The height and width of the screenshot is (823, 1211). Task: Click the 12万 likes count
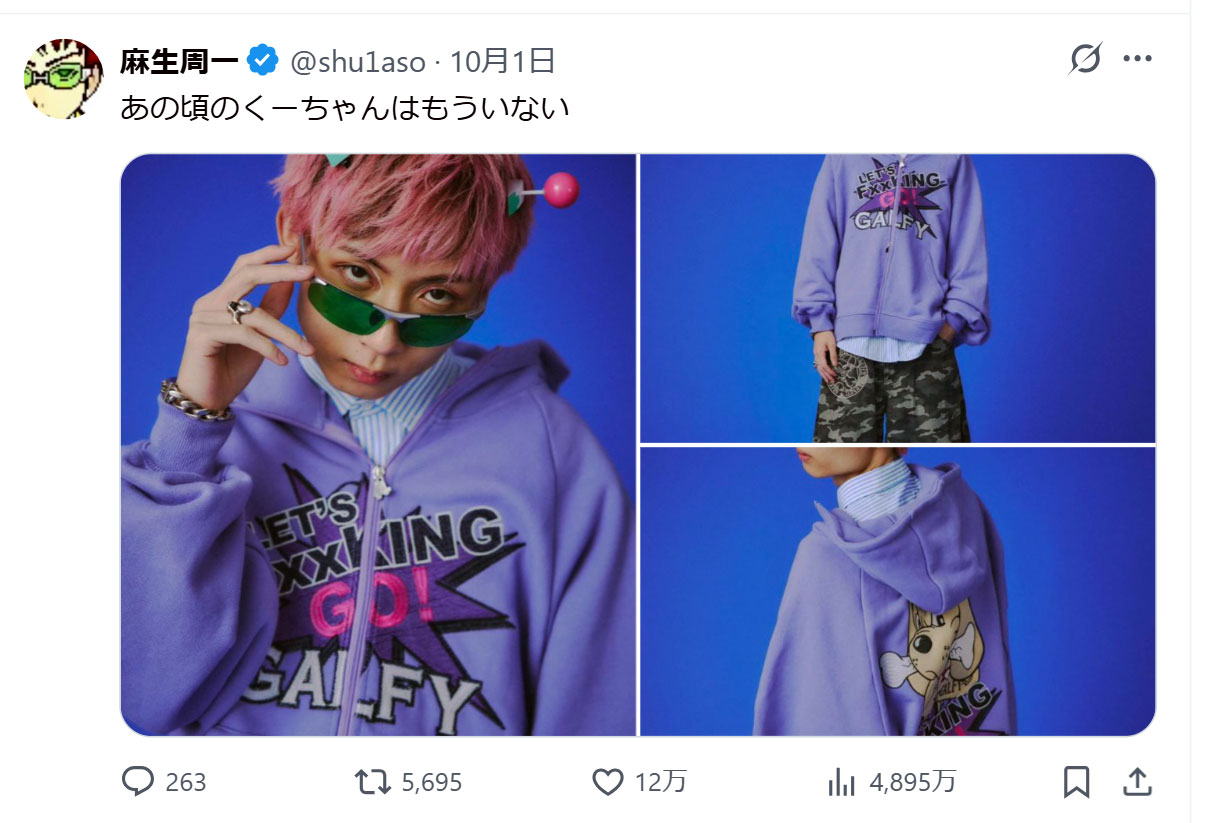(660, 782)
